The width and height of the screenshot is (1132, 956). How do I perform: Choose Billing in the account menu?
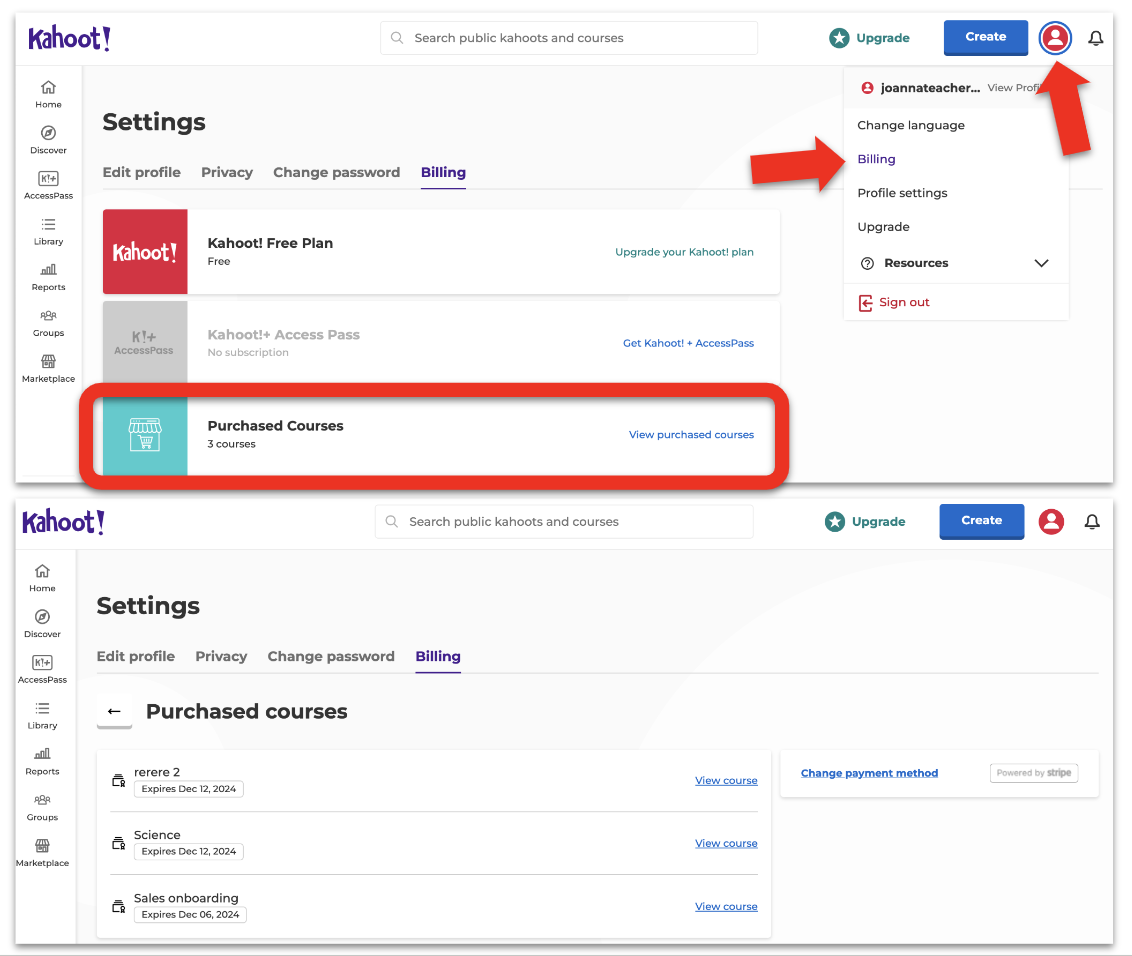876,159
